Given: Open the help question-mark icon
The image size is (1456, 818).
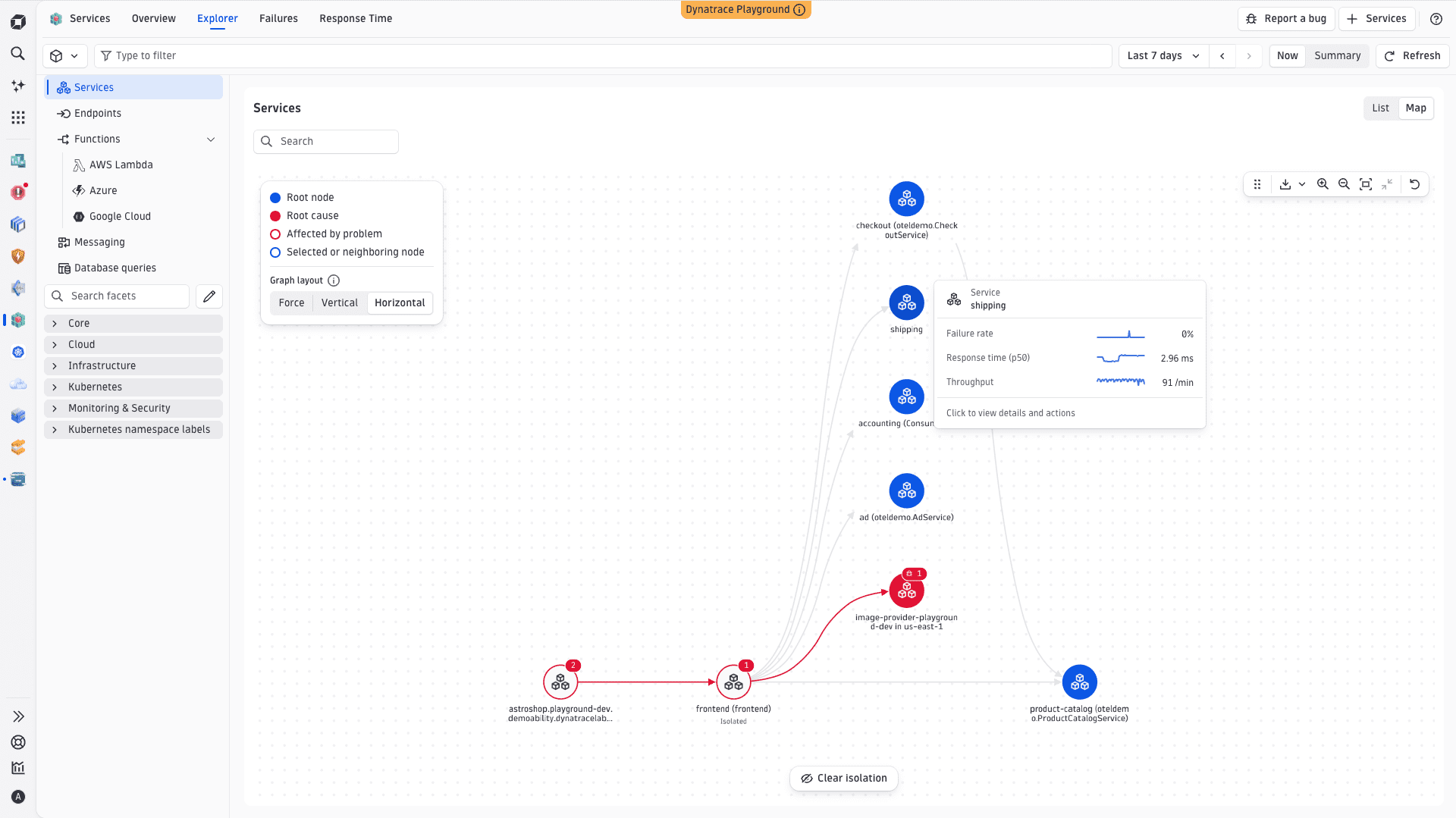Looking at the screenshot, I should pyautogui.click(x=1436, y=19).
